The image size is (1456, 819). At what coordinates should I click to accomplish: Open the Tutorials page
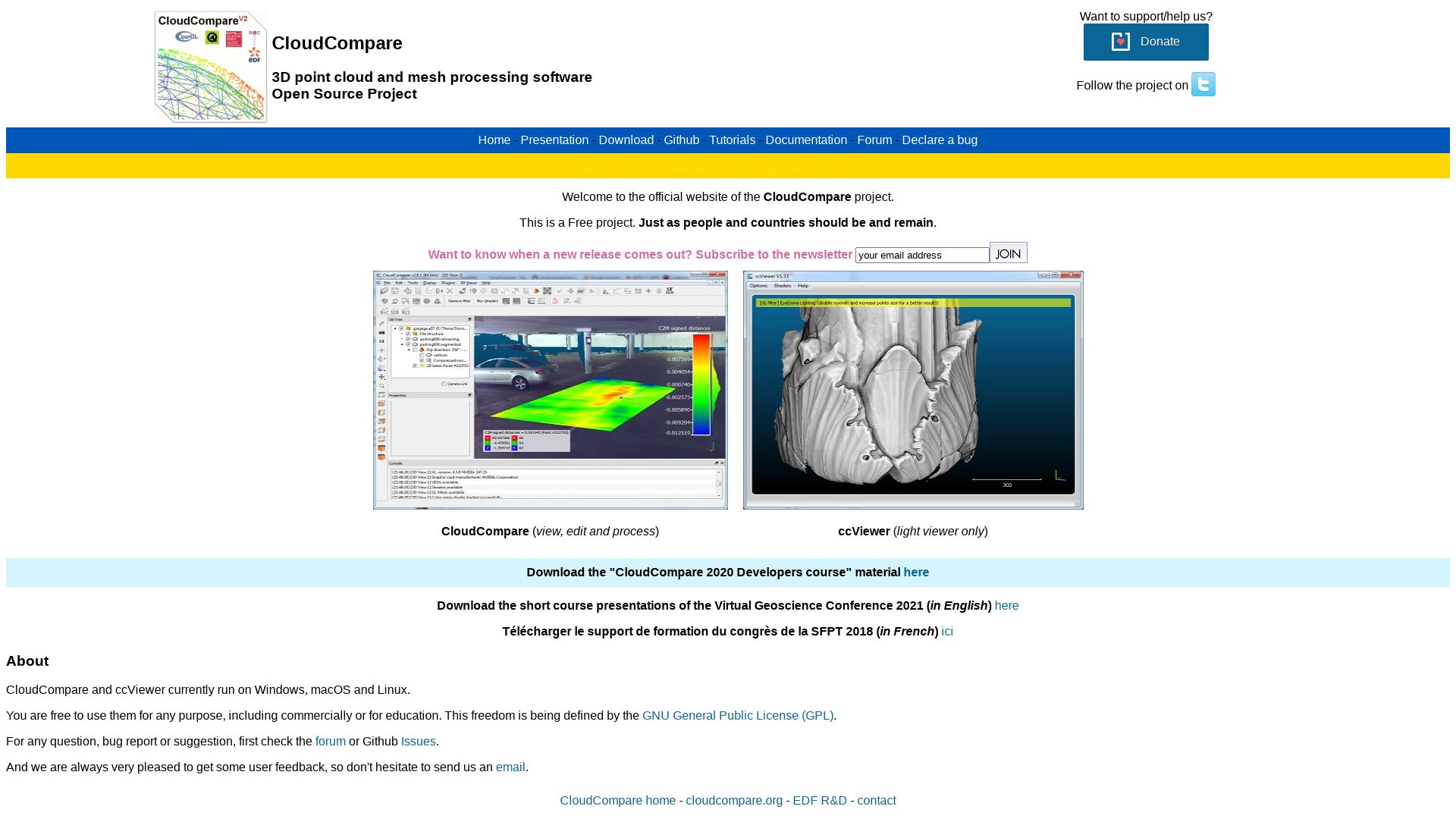tap(732, 140)
